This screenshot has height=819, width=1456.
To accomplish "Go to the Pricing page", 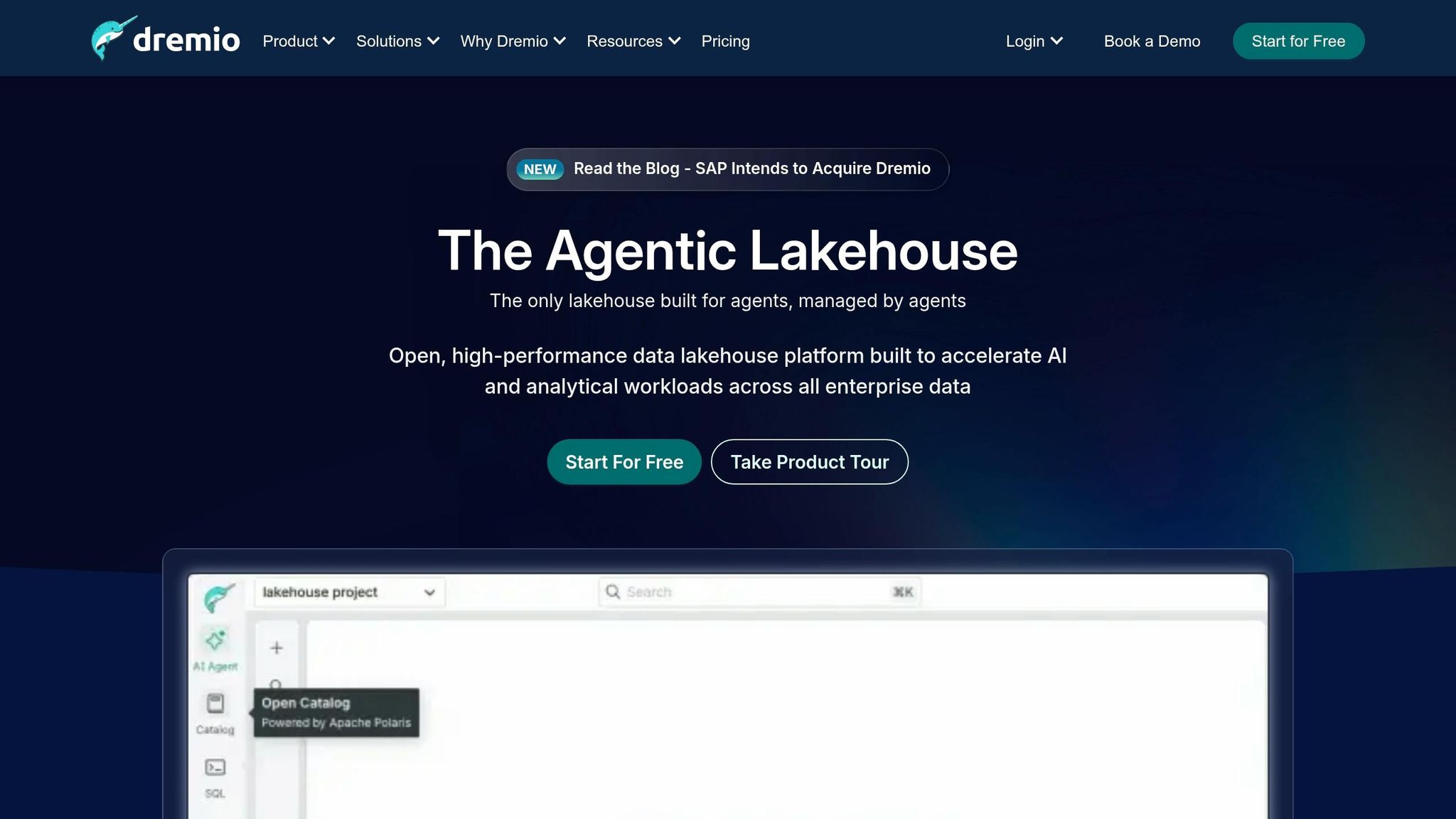I will click(725, 41).
